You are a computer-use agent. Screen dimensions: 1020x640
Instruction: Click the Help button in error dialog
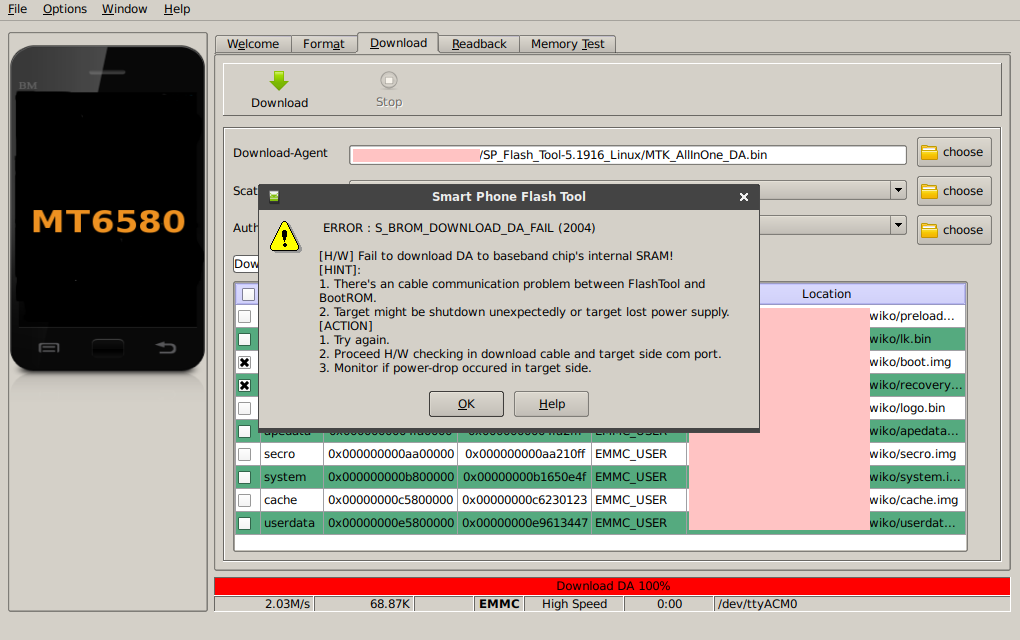(551, 404)
